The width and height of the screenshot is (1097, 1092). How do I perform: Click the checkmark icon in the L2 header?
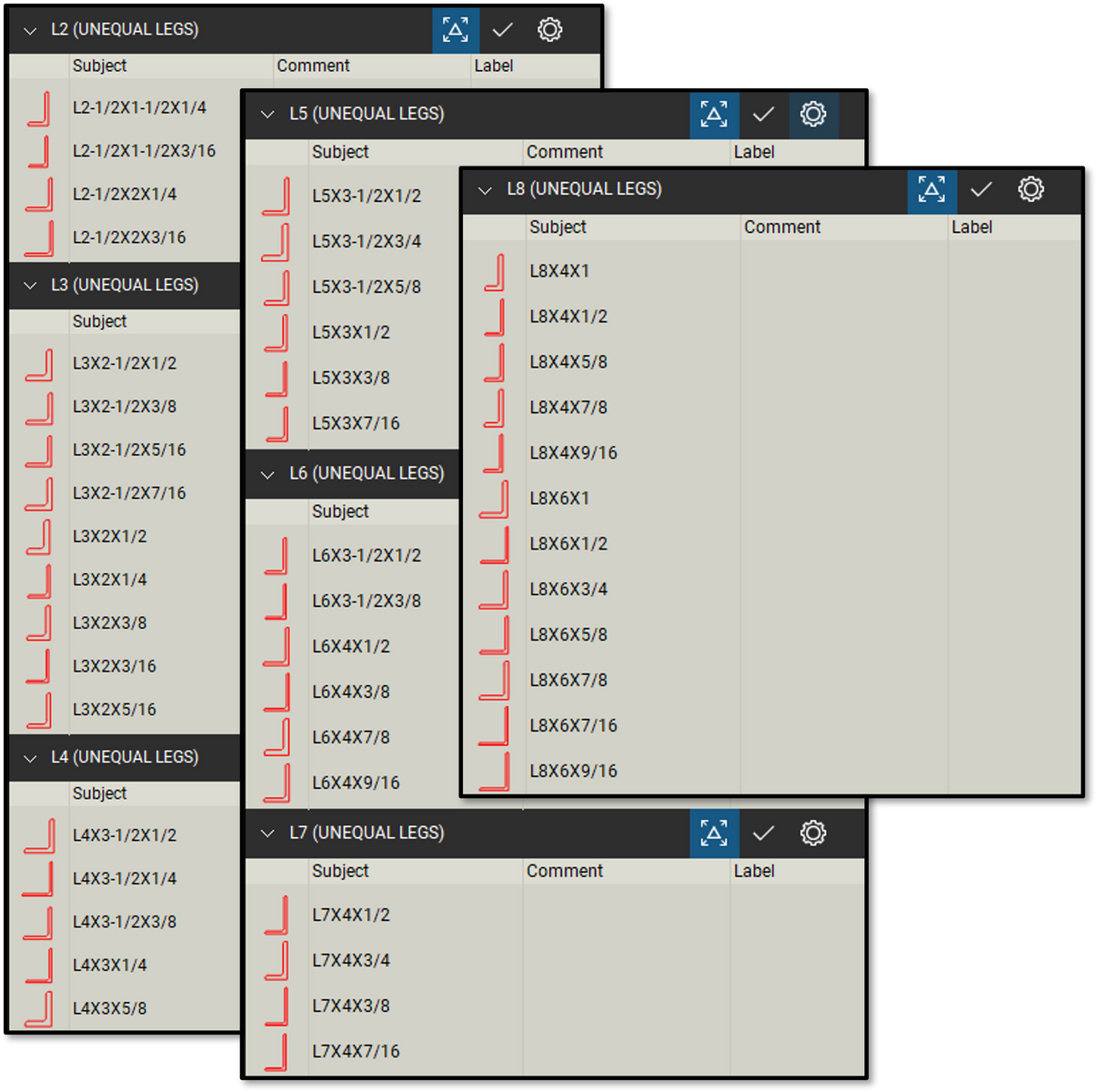point(502,30)
